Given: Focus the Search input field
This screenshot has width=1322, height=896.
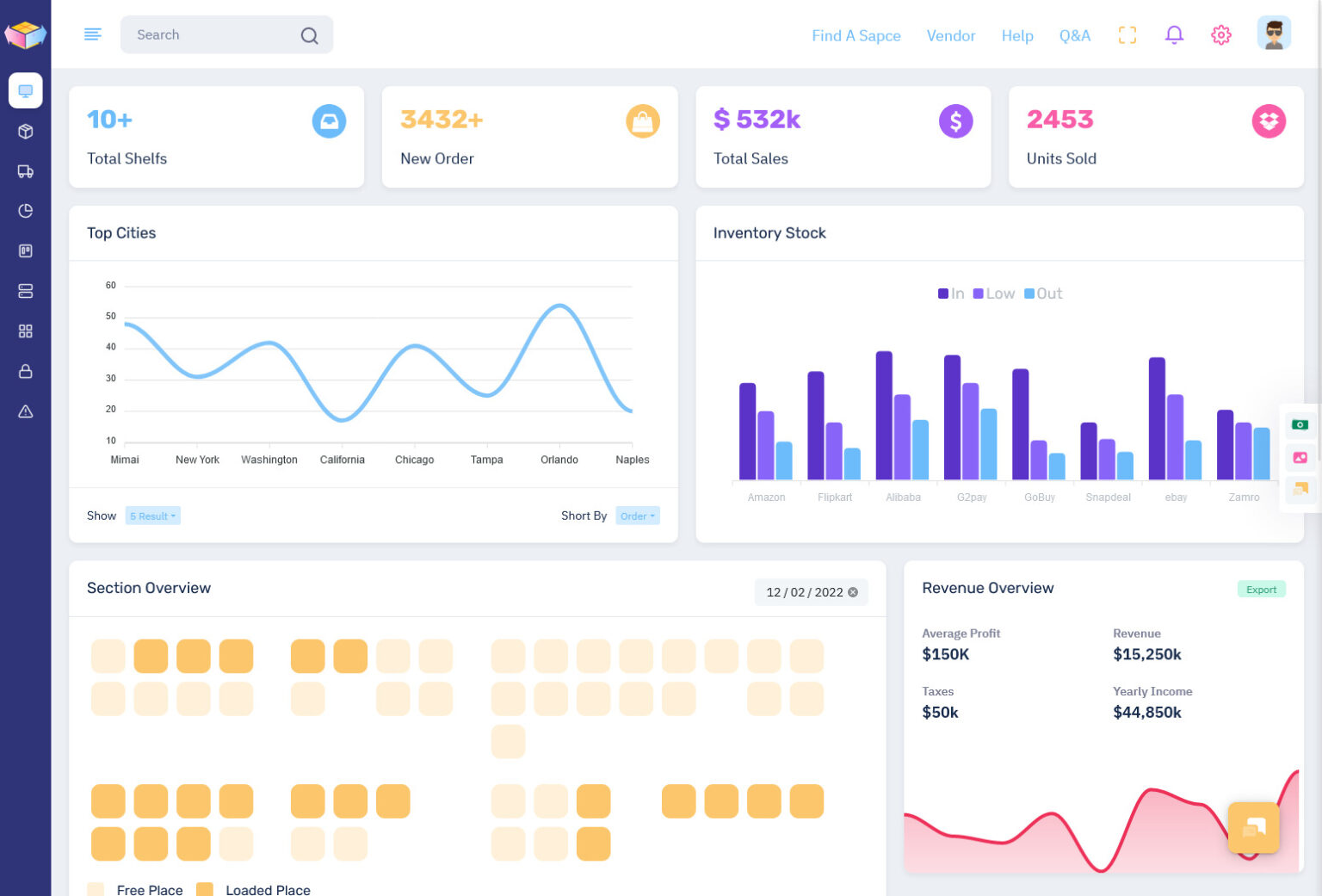Looking at the screenshot, I should [226, 34].
